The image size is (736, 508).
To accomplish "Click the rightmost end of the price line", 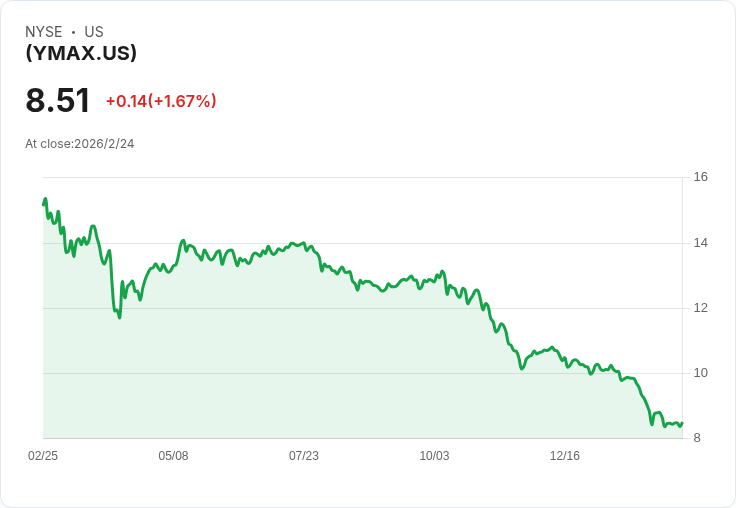I will click(x=681, y=423).
